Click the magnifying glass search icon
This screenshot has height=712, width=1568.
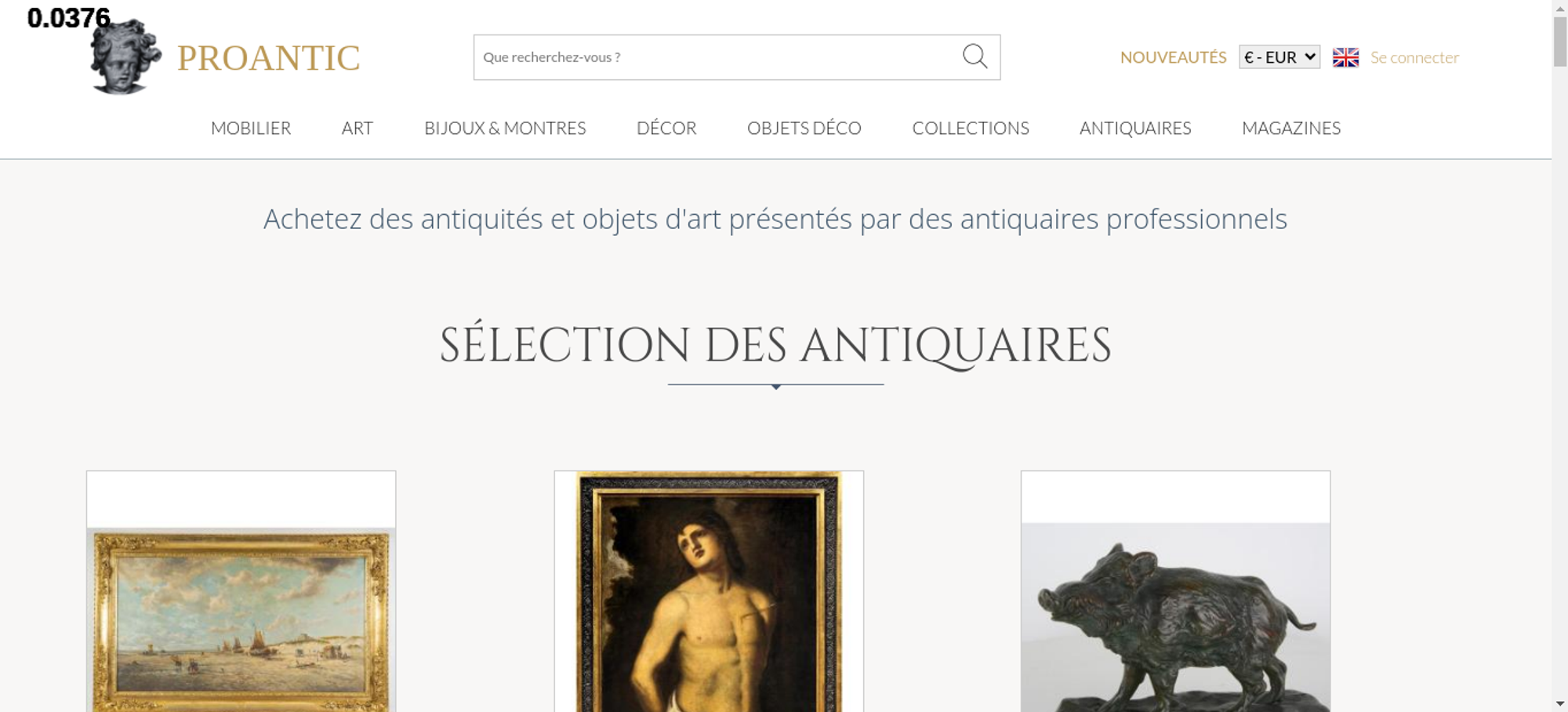pos(975,56)
